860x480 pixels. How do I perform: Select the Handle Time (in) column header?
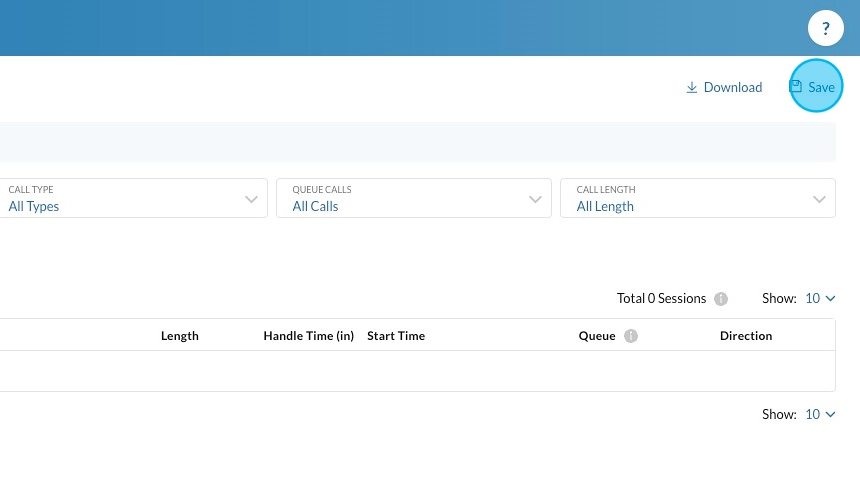[309, 336]
